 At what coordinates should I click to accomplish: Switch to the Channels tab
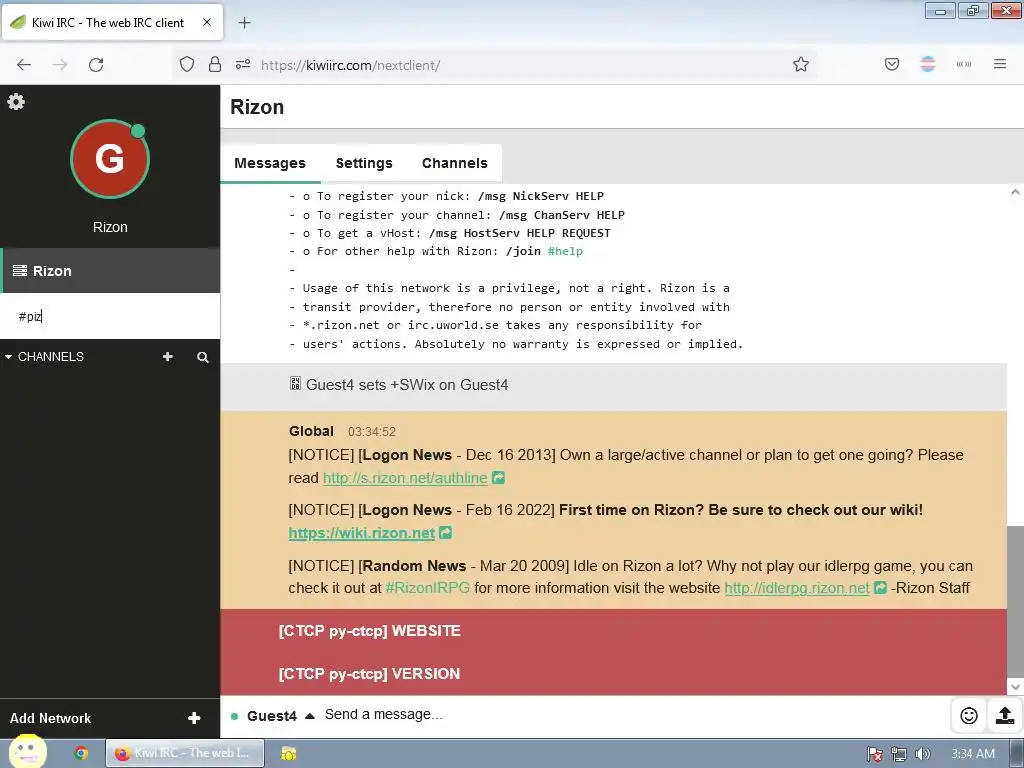[455, 163]
